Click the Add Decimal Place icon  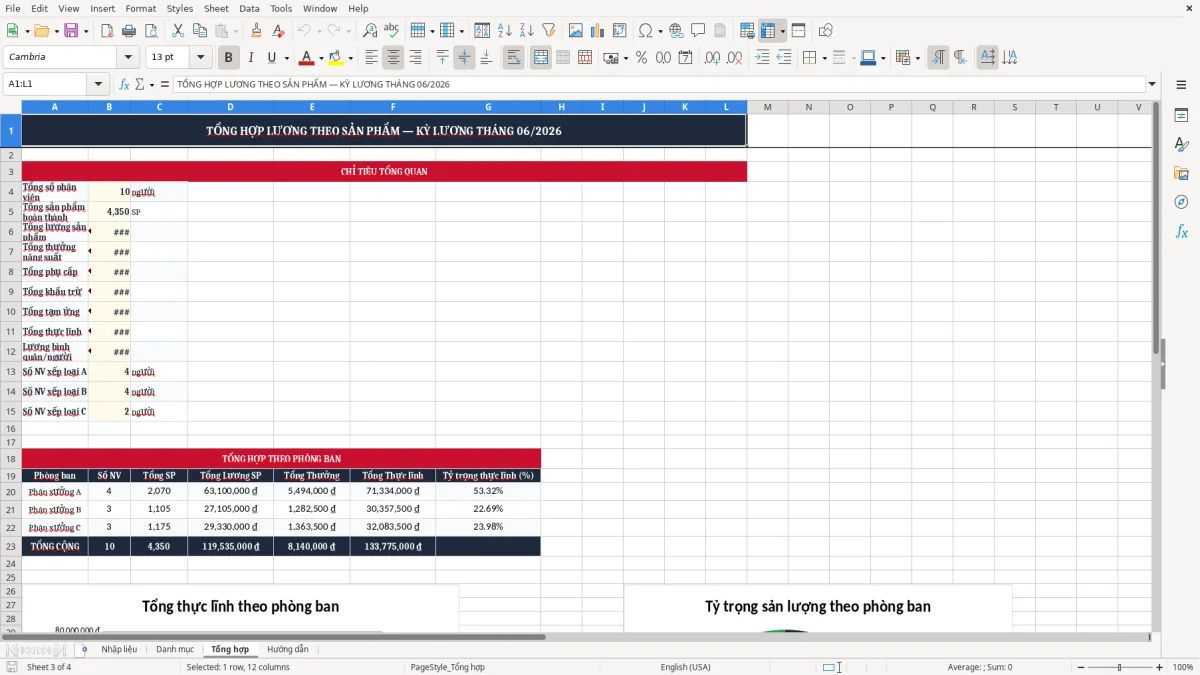point(713,58)
